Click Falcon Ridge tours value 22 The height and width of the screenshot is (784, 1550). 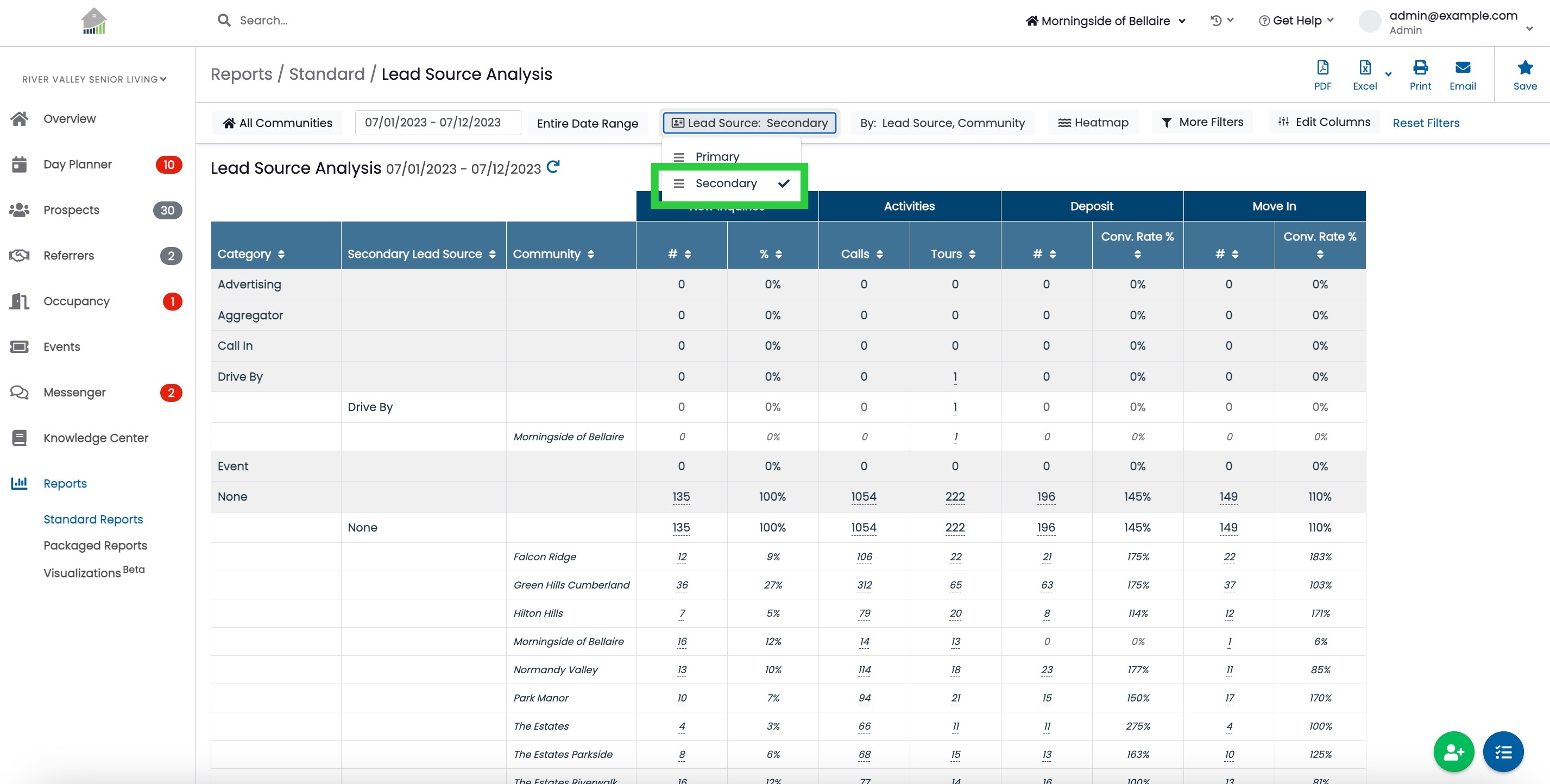pos(955,557)
